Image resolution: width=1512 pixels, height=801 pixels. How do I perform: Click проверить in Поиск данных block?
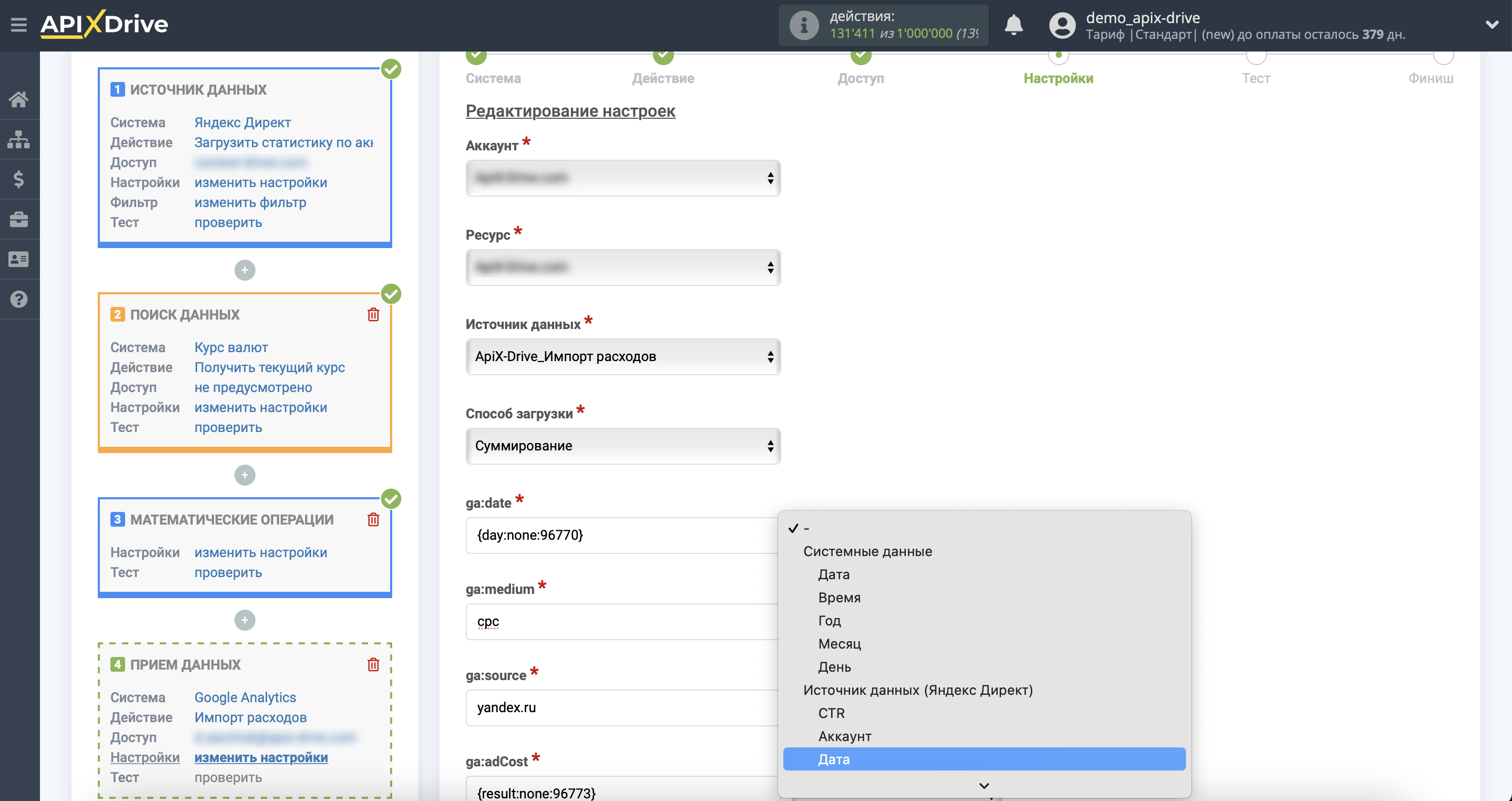(228, 427)
